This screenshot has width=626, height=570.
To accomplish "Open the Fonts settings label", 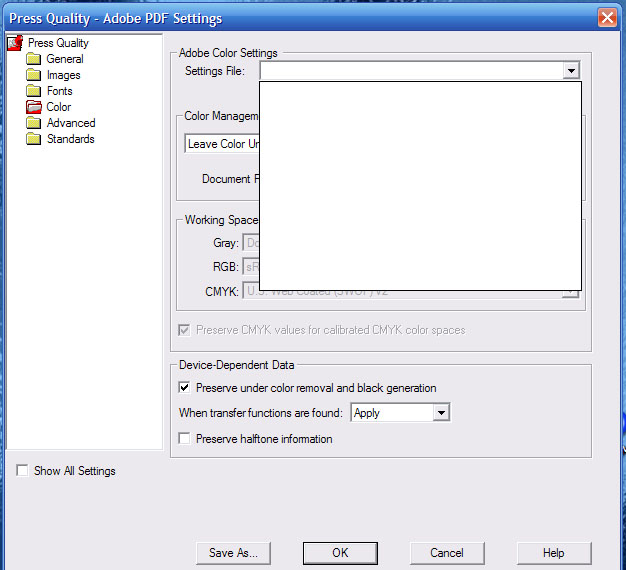I will 59,91.
